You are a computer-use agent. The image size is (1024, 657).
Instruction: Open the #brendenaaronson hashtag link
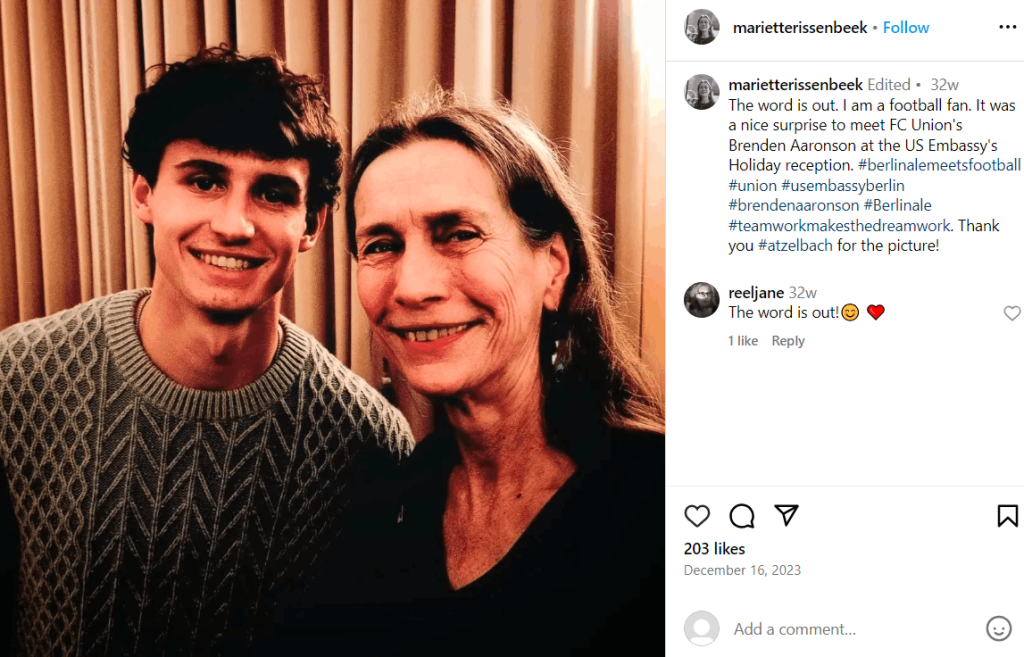[x=793, y=205]
